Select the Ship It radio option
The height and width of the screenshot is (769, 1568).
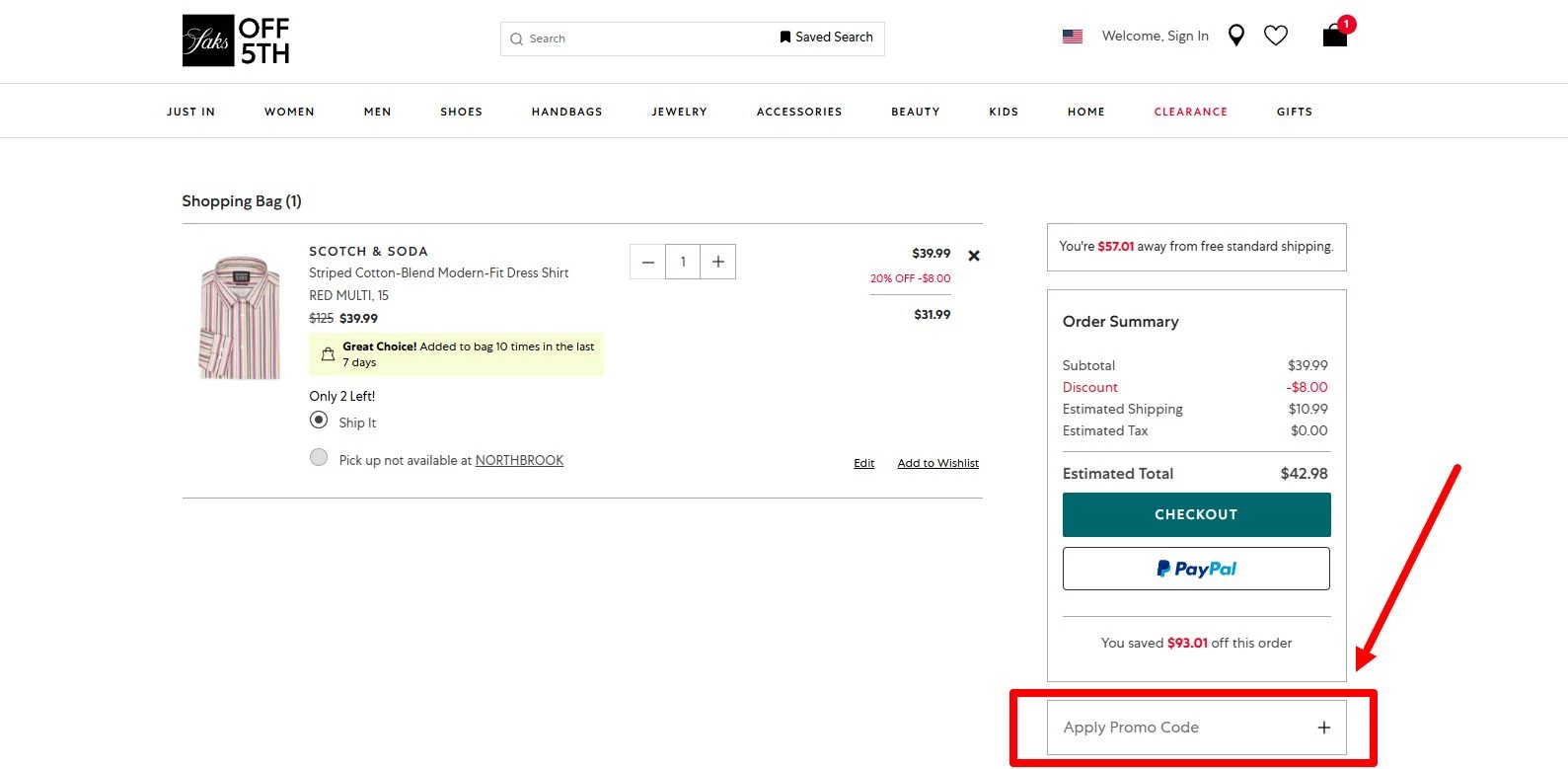(x=319, y=421)
